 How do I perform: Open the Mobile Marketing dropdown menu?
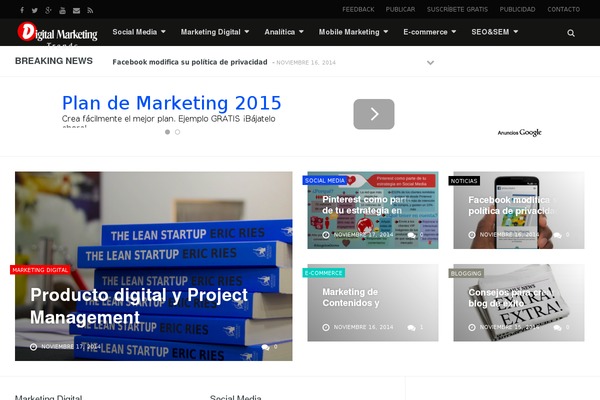point(353,32)
